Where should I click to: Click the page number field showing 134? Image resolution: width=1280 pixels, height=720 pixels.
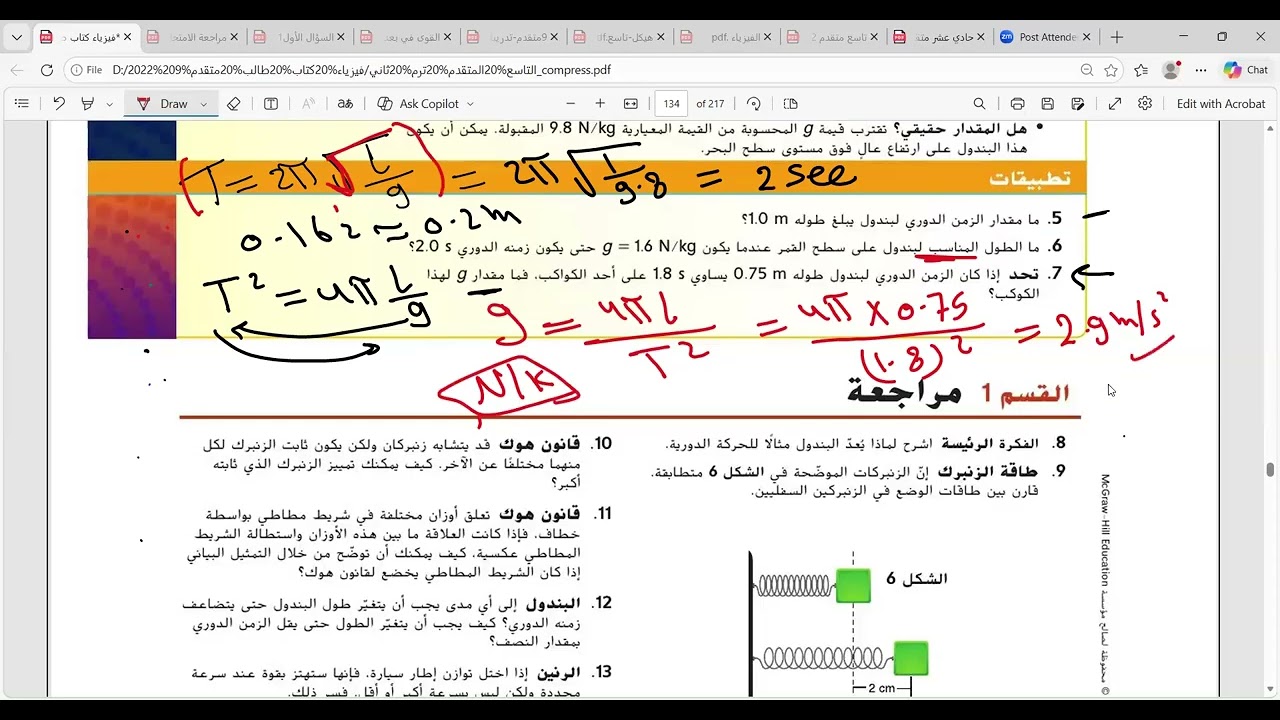pyautogui.click(x=671, y=103)
